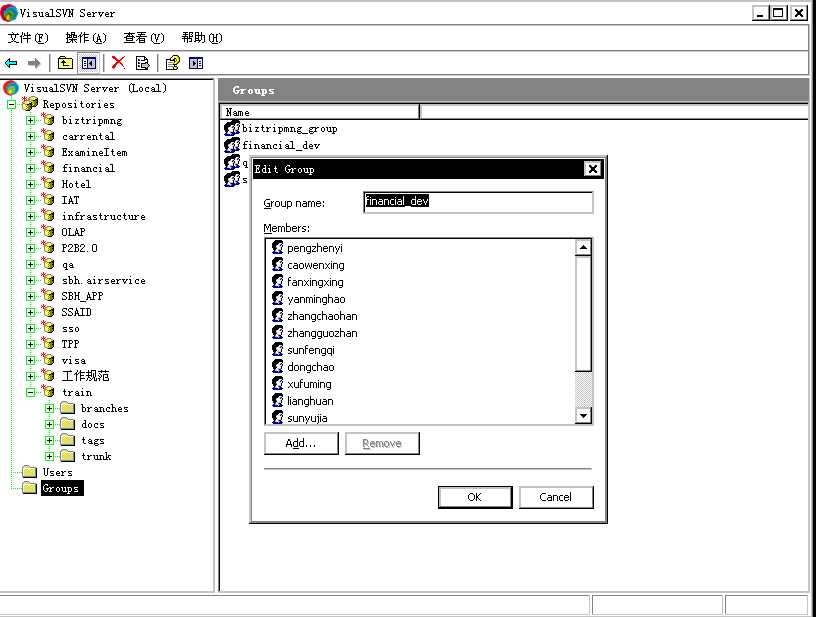This screenshot has height=617, width=816.
Task: Select the ExamineItem repository icon
Action: click(48, 152)
